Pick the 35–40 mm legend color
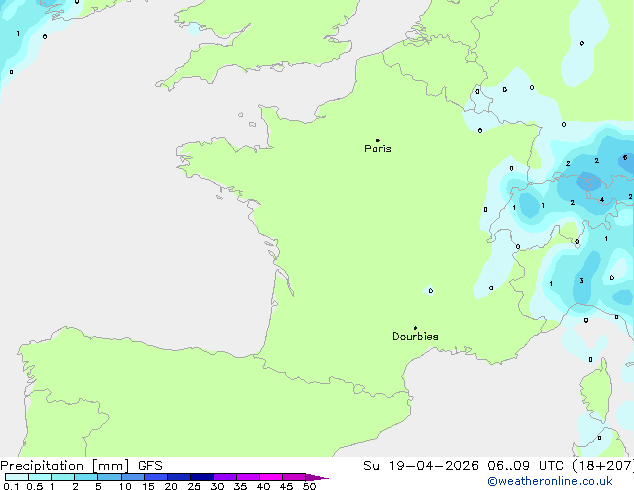The image size is (634, 490). pyautogui.click(x=247, y=477)
